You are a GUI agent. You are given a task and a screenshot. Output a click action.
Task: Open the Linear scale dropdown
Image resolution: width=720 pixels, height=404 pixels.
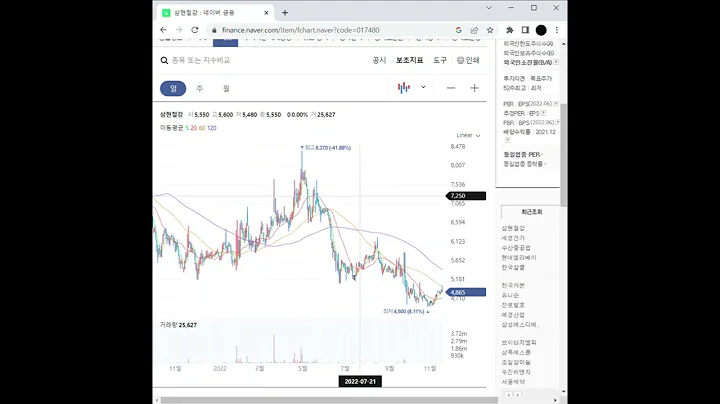click(x=468, y=135)
